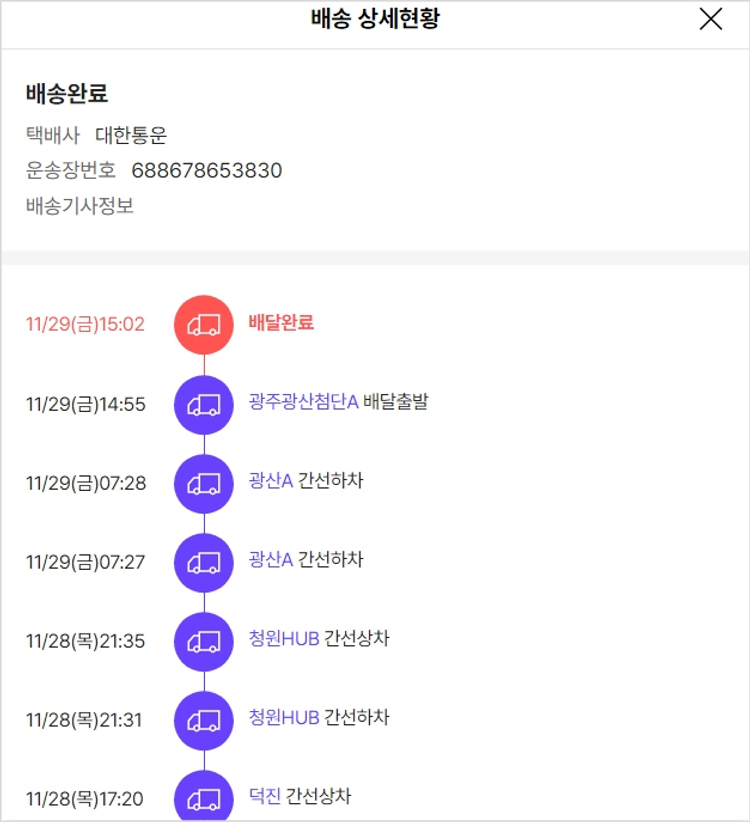
Task: Click the truck icon at 11/29 07:28
Action: (204, 483)
